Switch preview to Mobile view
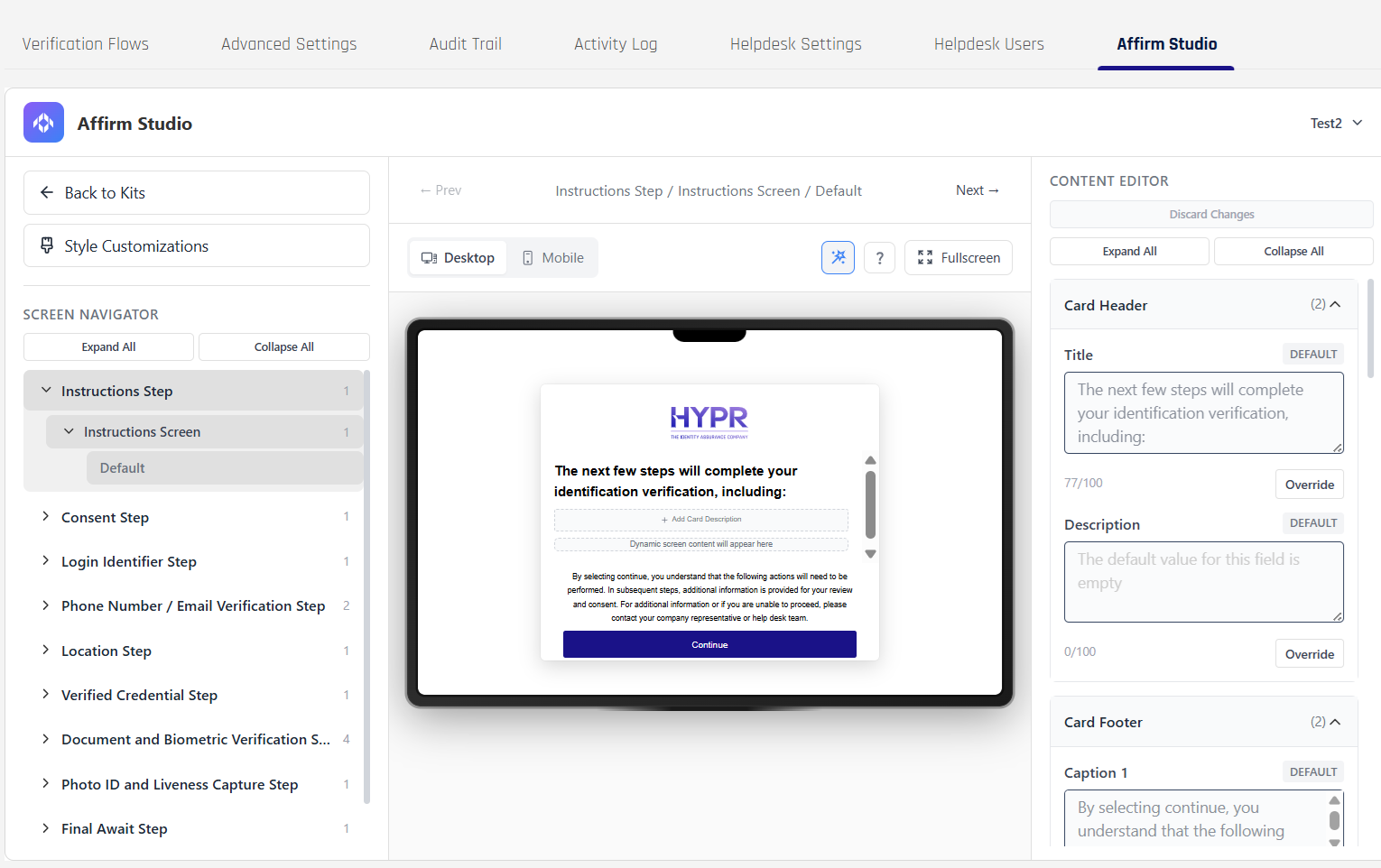 pyautogui.click(x=552, y=258)
